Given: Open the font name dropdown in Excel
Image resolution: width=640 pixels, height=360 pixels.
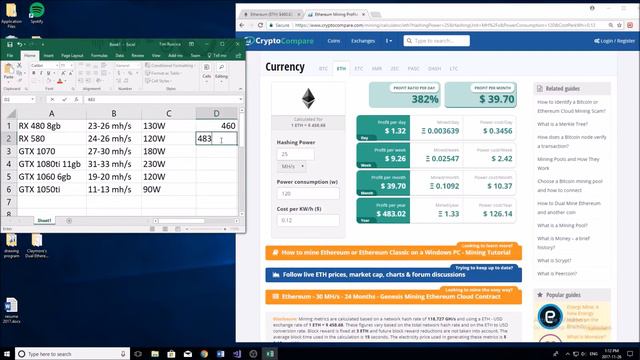Looking at the screenshot, I should point(57,65).
